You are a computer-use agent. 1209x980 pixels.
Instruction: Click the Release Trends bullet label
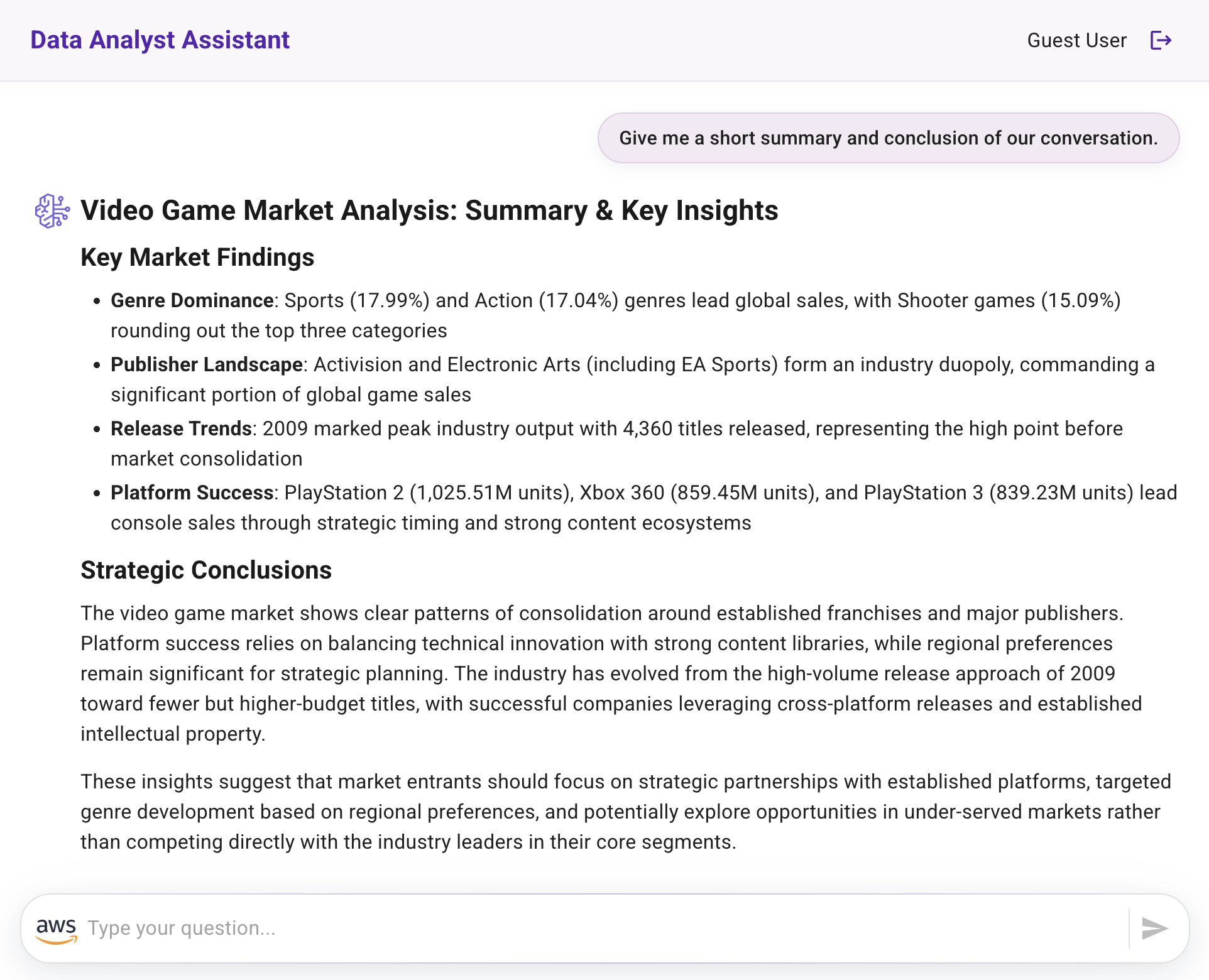(181, 428)
